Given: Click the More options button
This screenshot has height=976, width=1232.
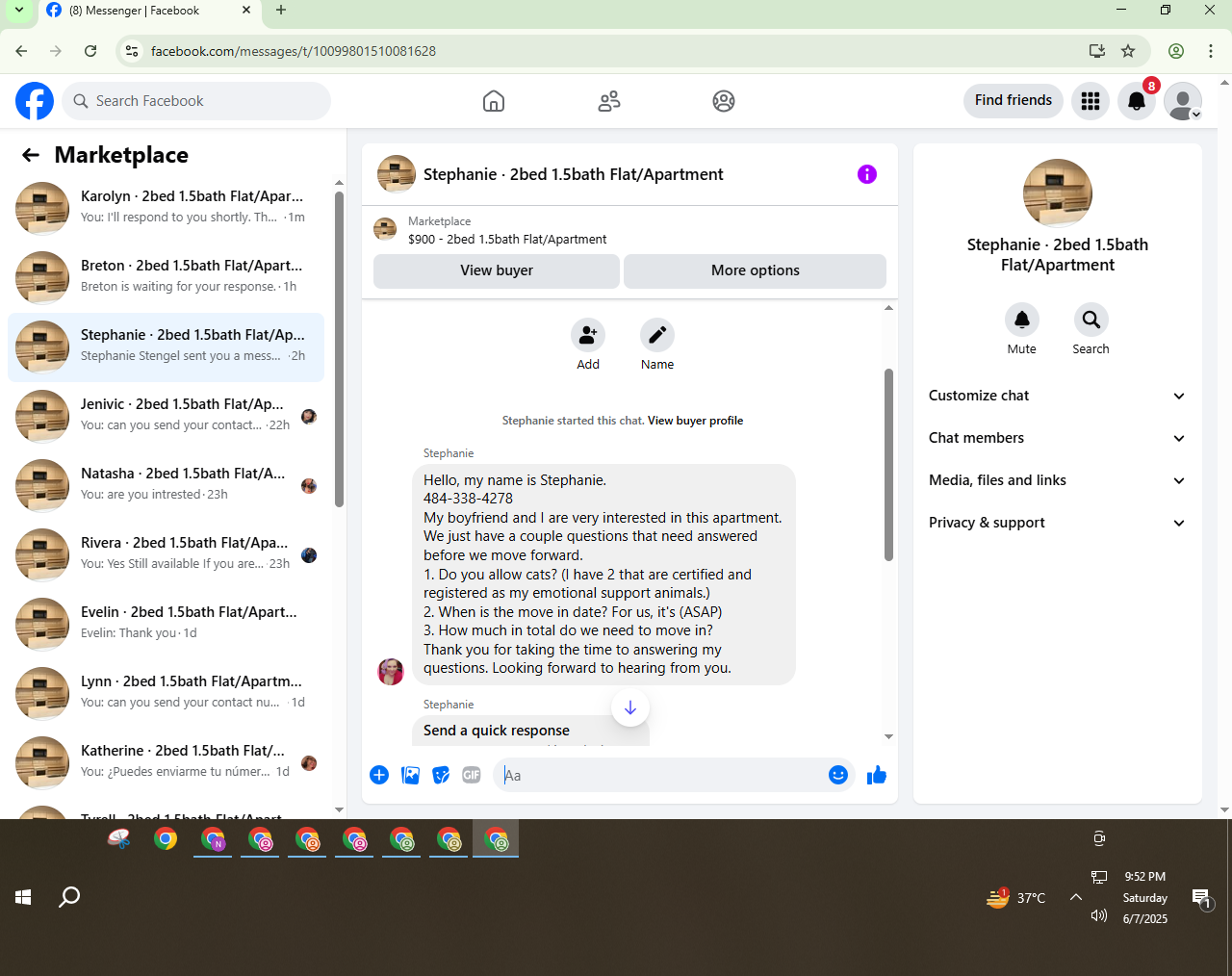Looking at the screenshot, I should (x=756, y=270).
